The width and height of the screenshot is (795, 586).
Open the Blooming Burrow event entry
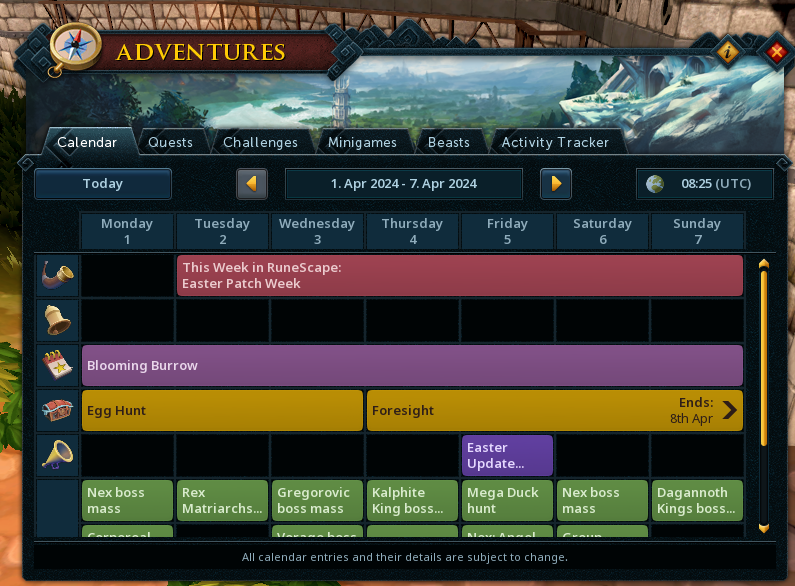(412, 365)
